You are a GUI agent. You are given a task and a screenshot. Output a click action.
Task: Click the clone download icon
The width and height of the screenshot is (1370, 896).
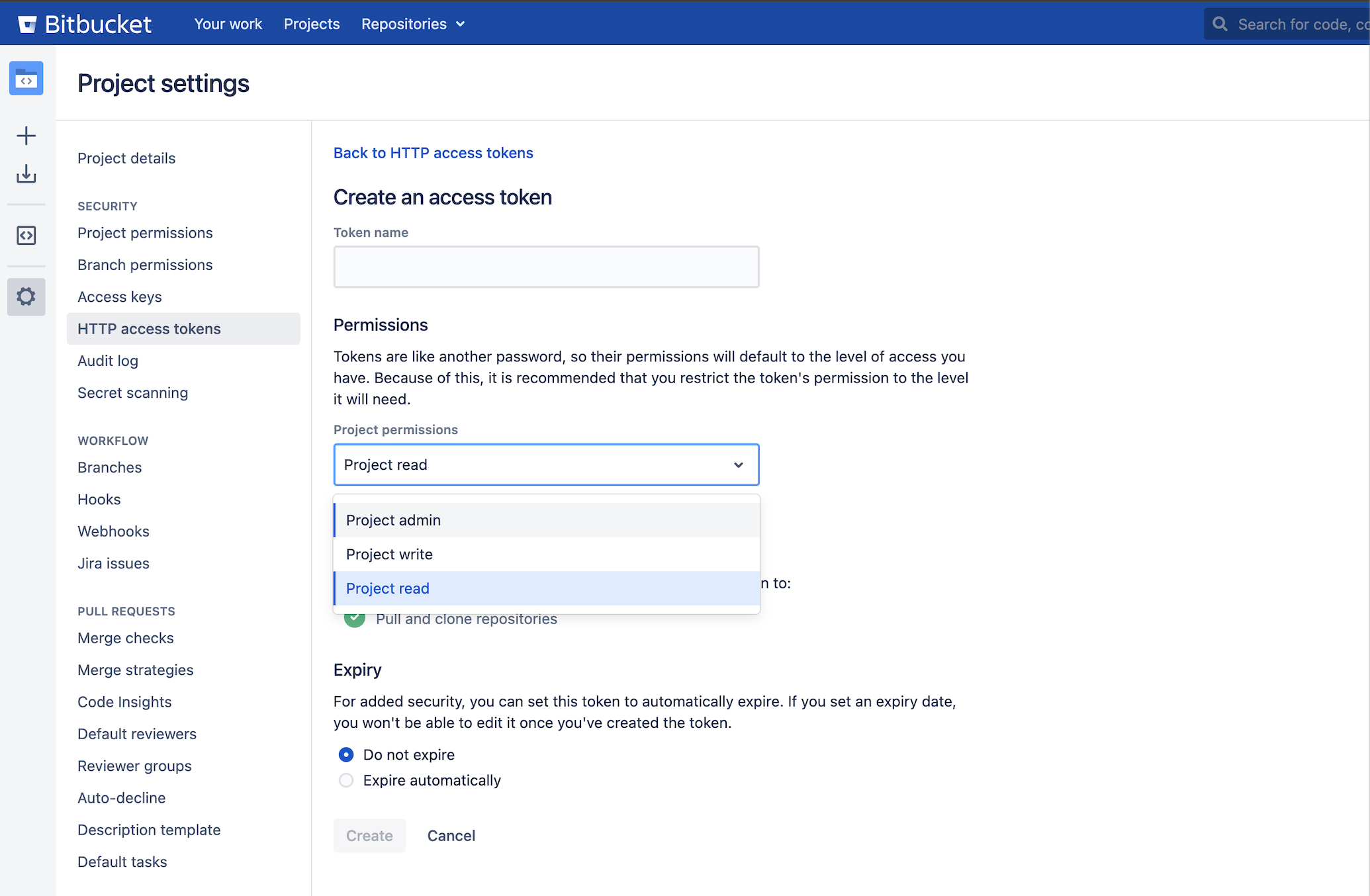tap(26, 174)
